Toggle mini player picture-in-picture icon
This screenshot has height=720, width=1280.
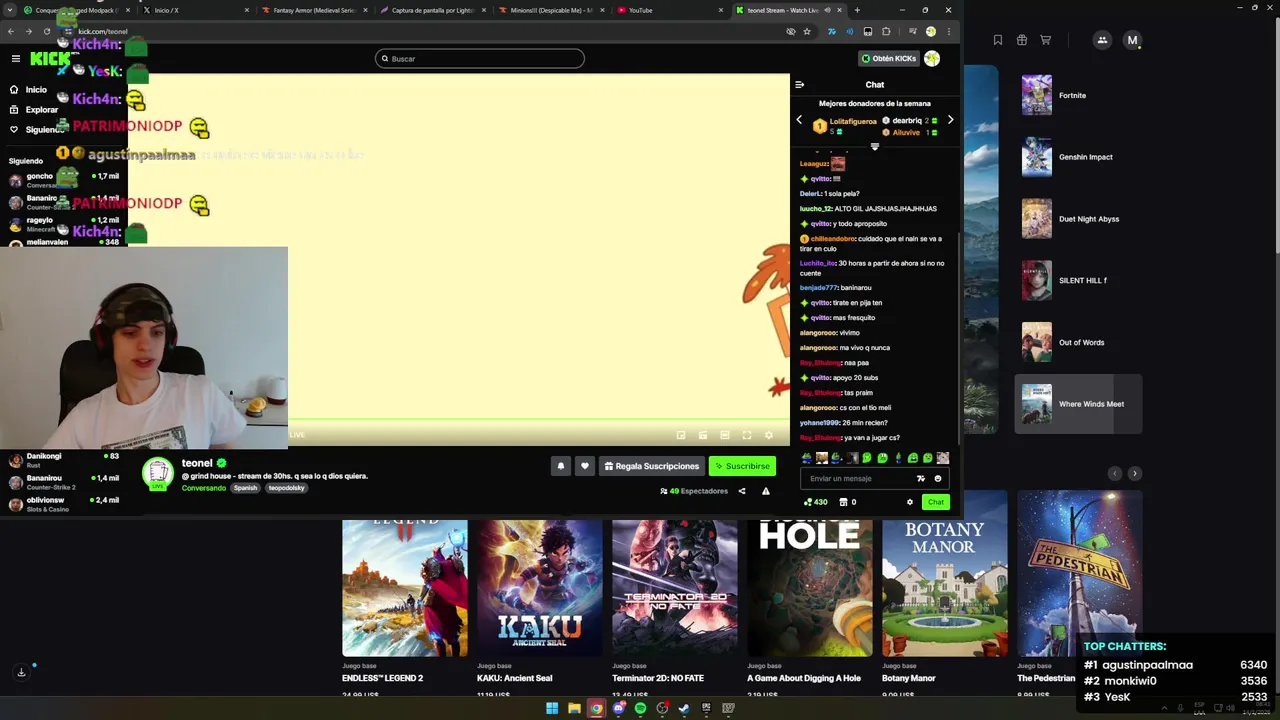coord(681,435)
